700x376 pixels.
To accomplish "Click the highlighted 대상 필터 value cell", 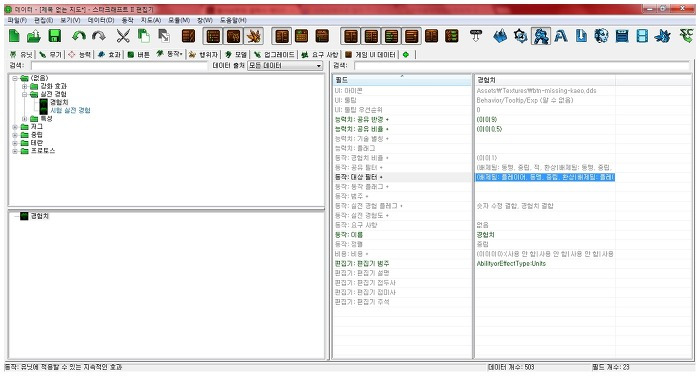I will [545, 177].
